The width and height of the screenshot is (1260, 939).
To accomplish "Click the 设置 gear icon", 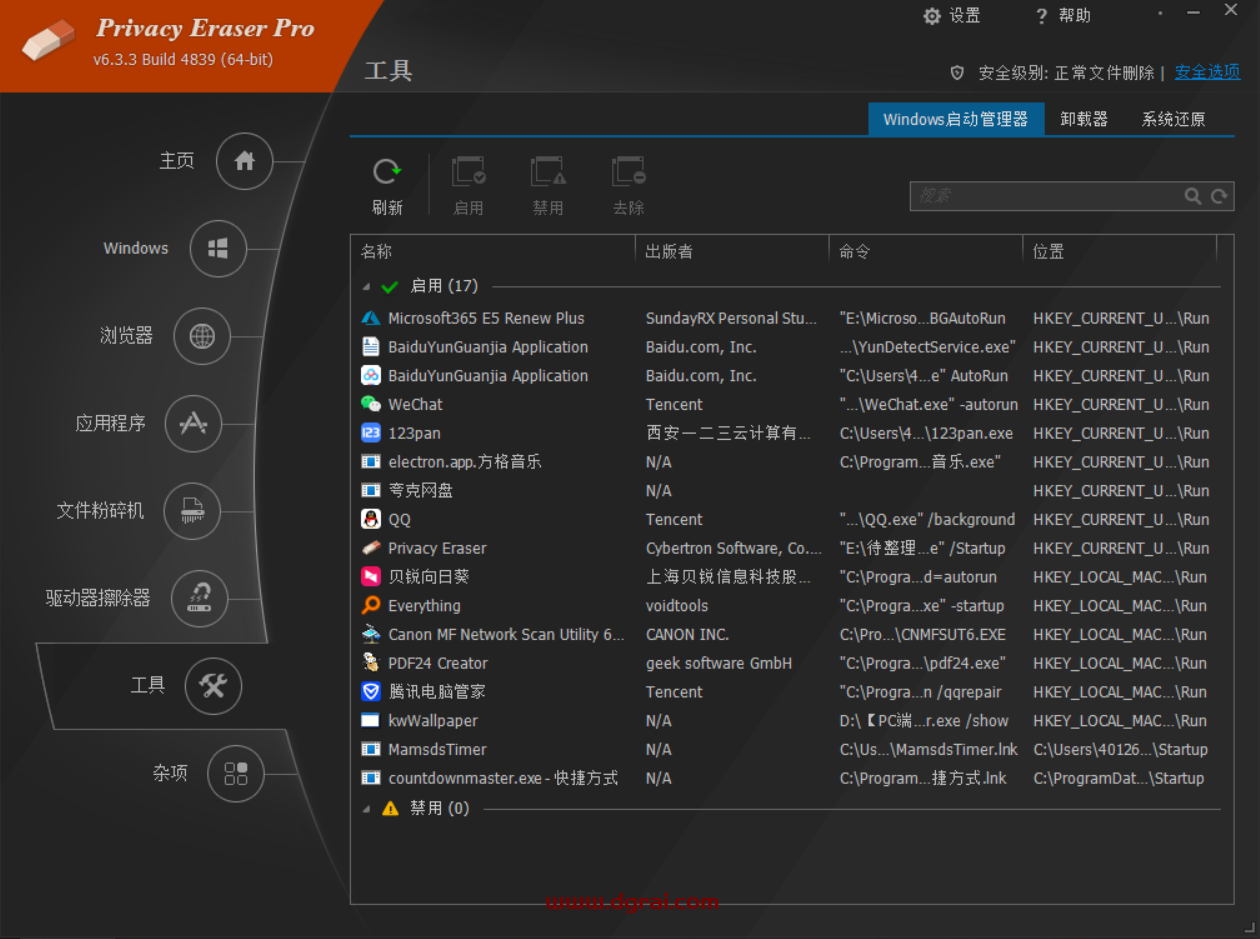I will tap(932, 16).
